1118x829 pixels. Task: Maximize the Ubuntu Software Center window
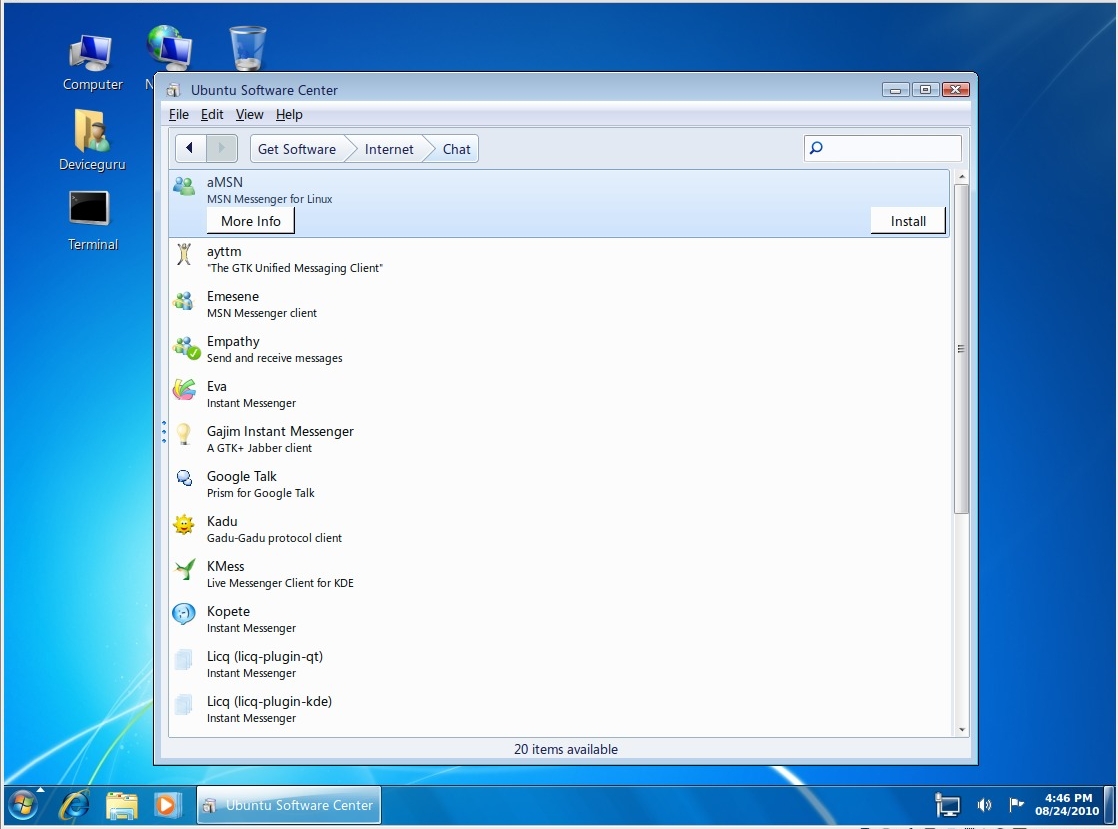coord(925,89)
